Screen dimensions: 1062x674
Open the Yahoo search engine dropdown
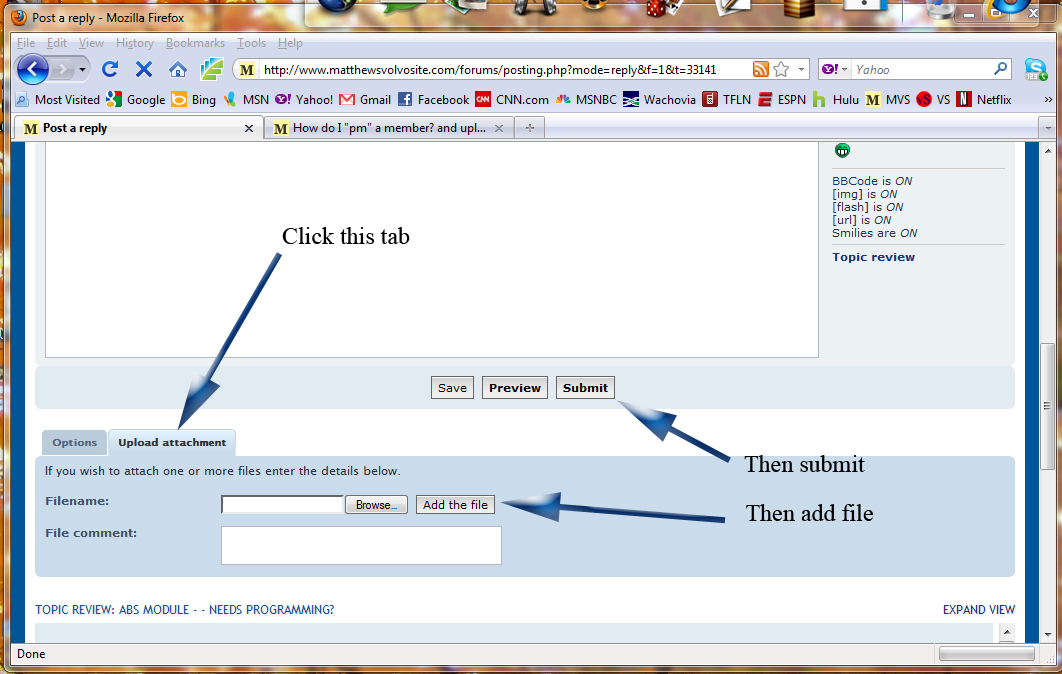point(834,69)
